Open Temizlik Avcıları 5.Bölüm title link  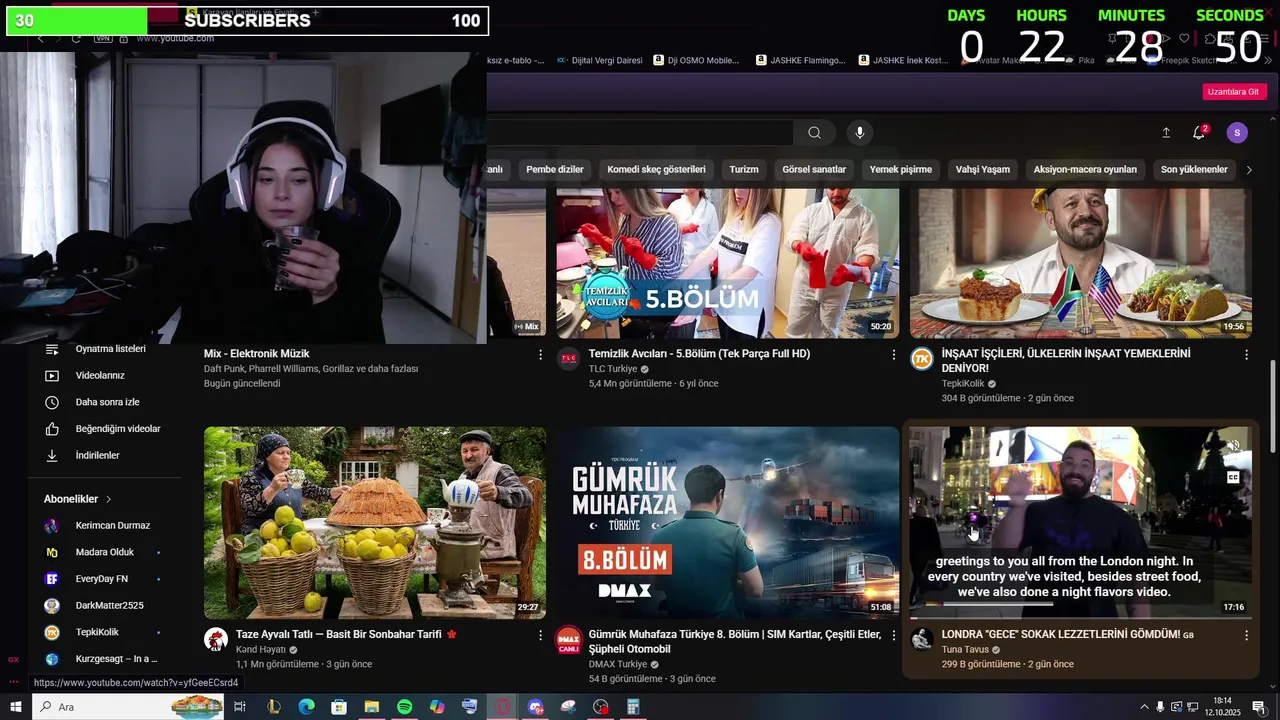[699, 354]
